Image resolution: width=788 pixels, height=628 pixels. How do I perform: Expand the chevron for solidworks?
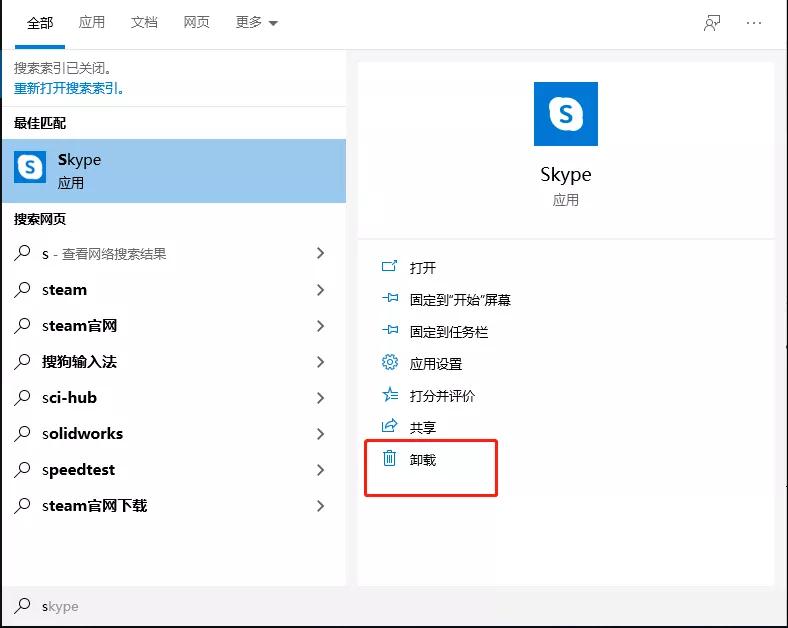click(320, 434)
